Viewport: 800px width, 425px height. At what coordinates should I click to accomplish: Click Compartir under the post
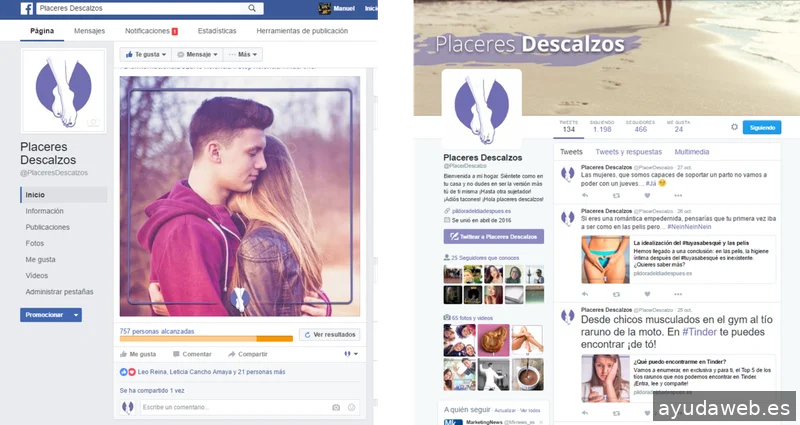247,354
